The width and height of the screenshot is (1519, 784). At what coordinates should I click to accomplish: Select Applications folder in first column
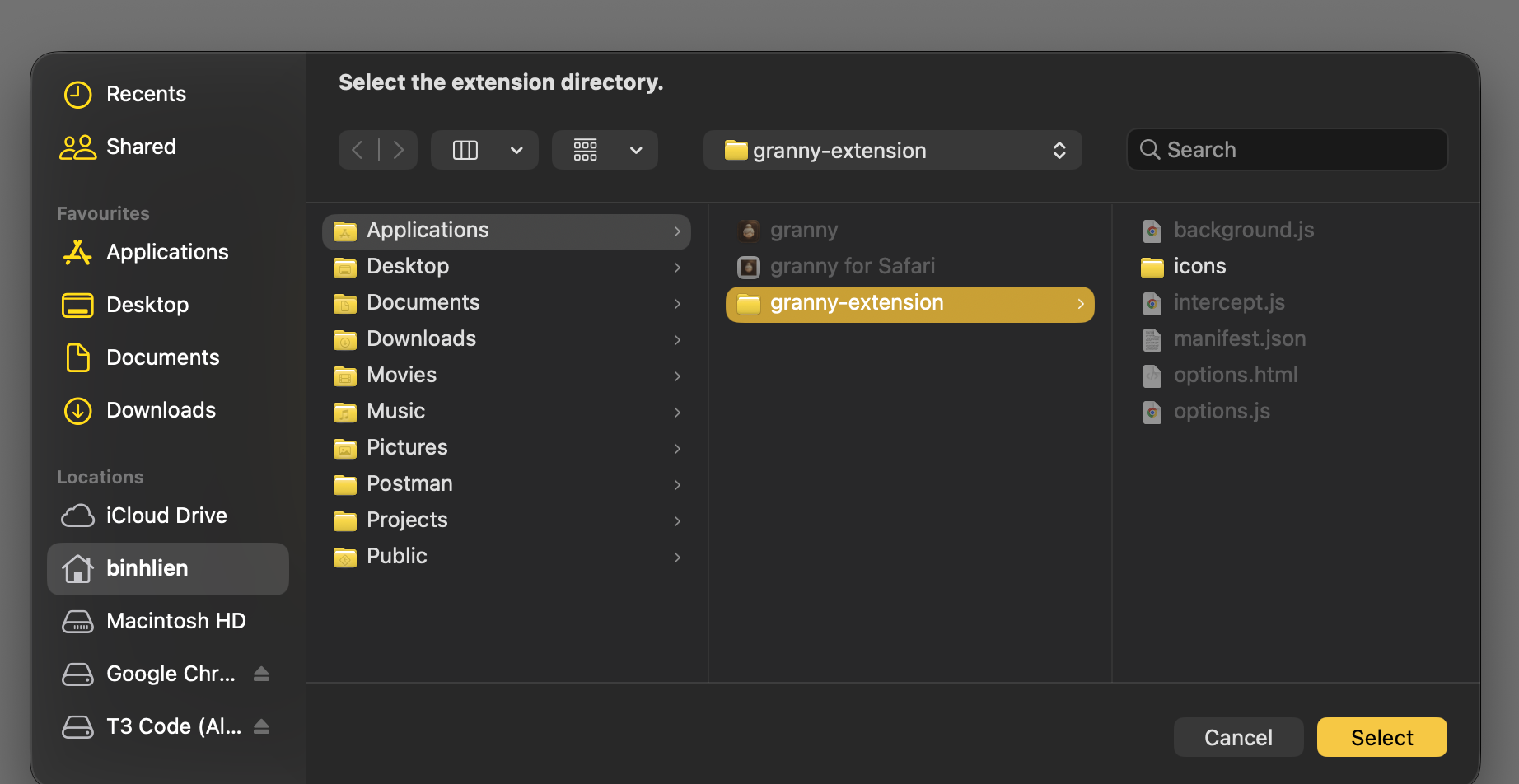pos(506,231)
